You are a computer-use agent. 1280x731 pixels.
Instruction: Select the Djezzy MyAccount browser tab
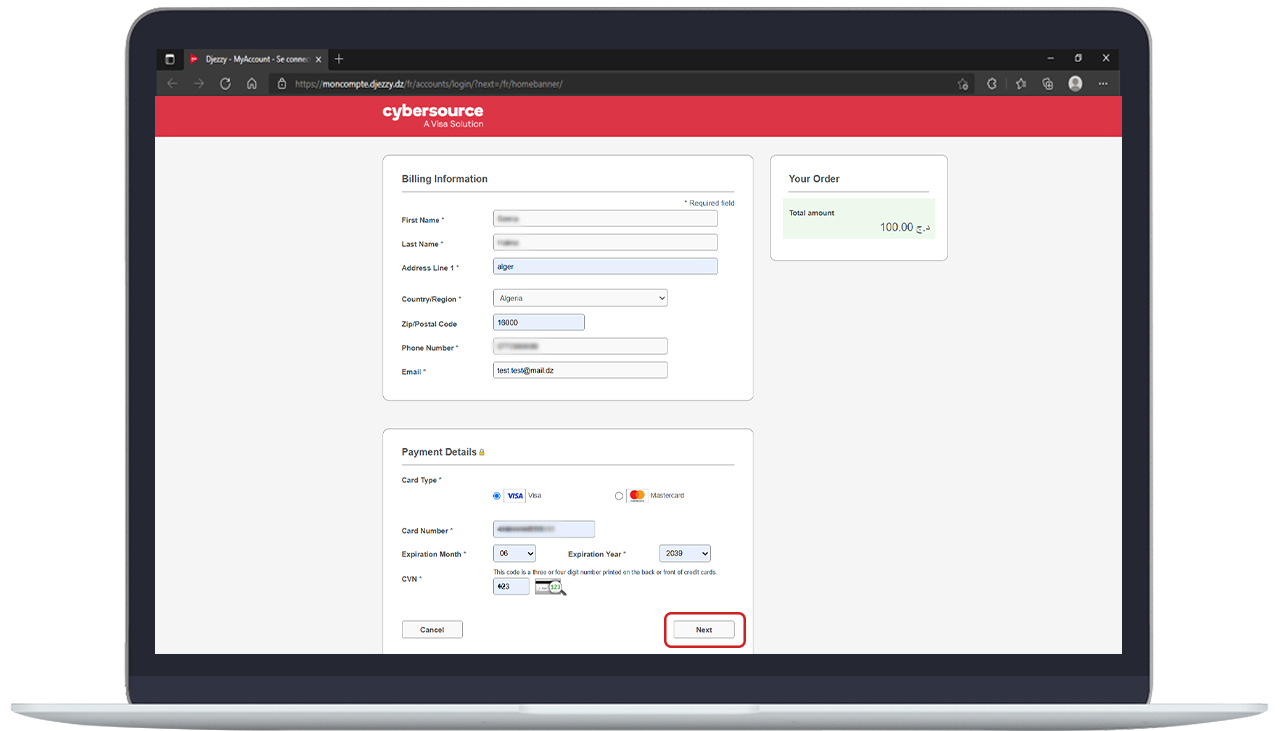click(x=255, y=59)
